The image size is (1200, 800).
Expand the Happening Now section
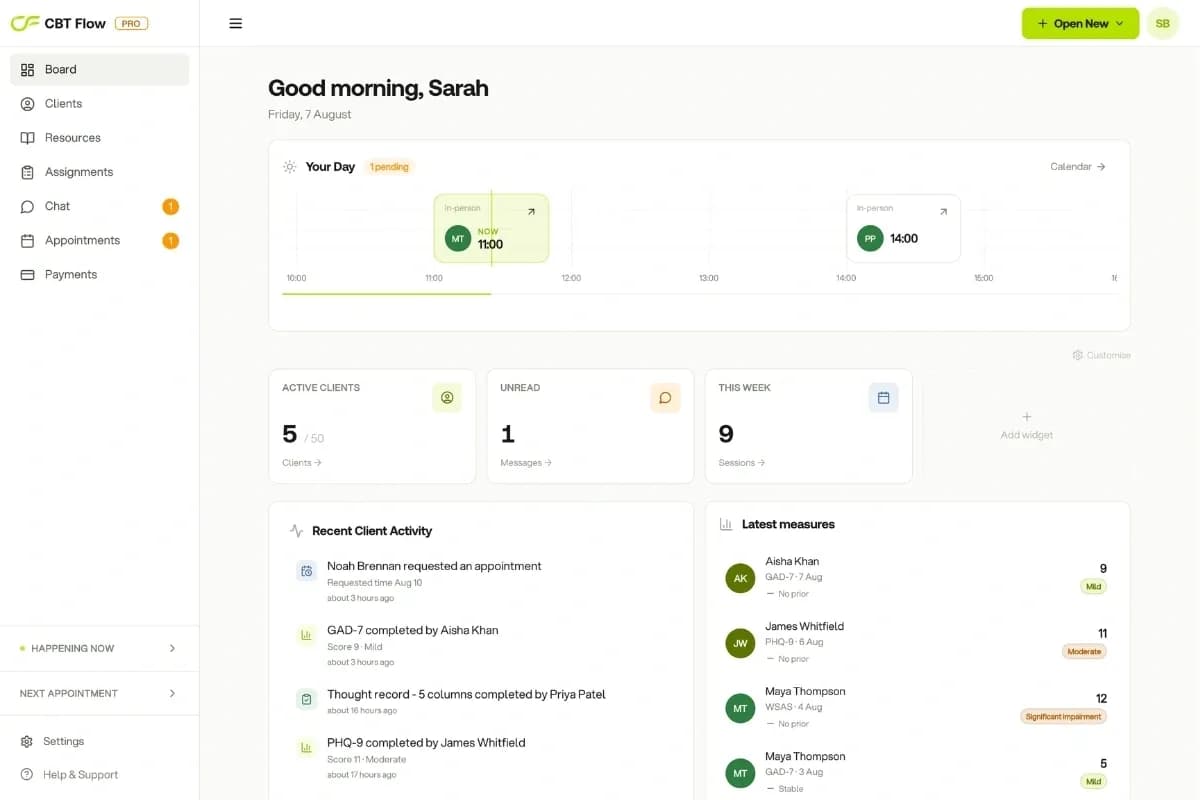(100, 648)
